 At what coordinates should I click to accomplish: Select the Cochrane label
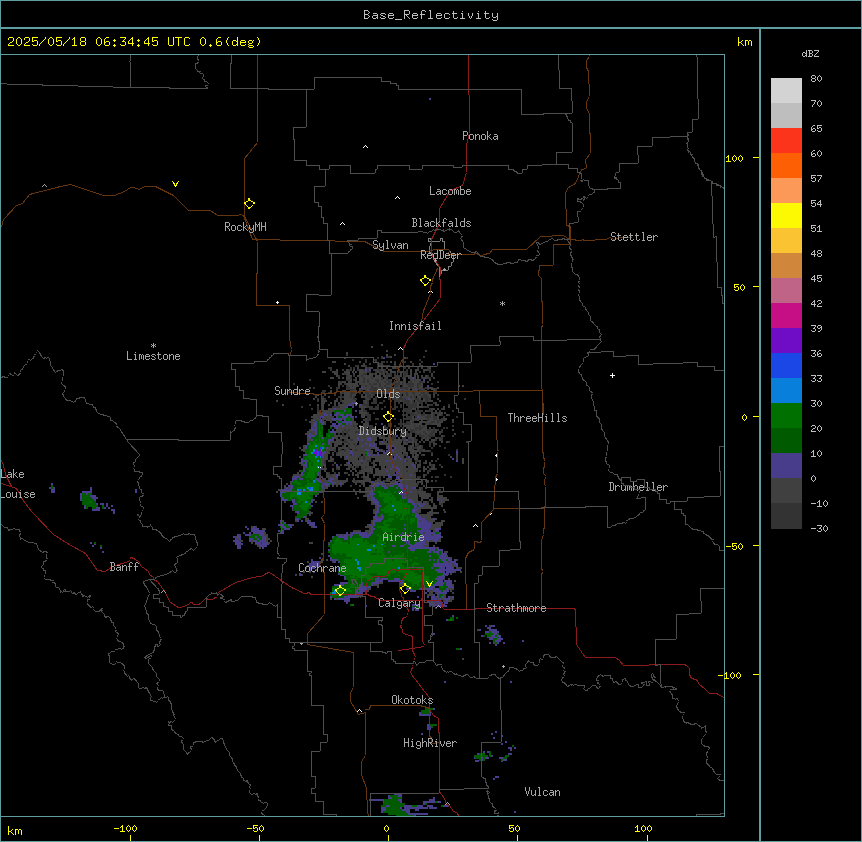(322, 568)
